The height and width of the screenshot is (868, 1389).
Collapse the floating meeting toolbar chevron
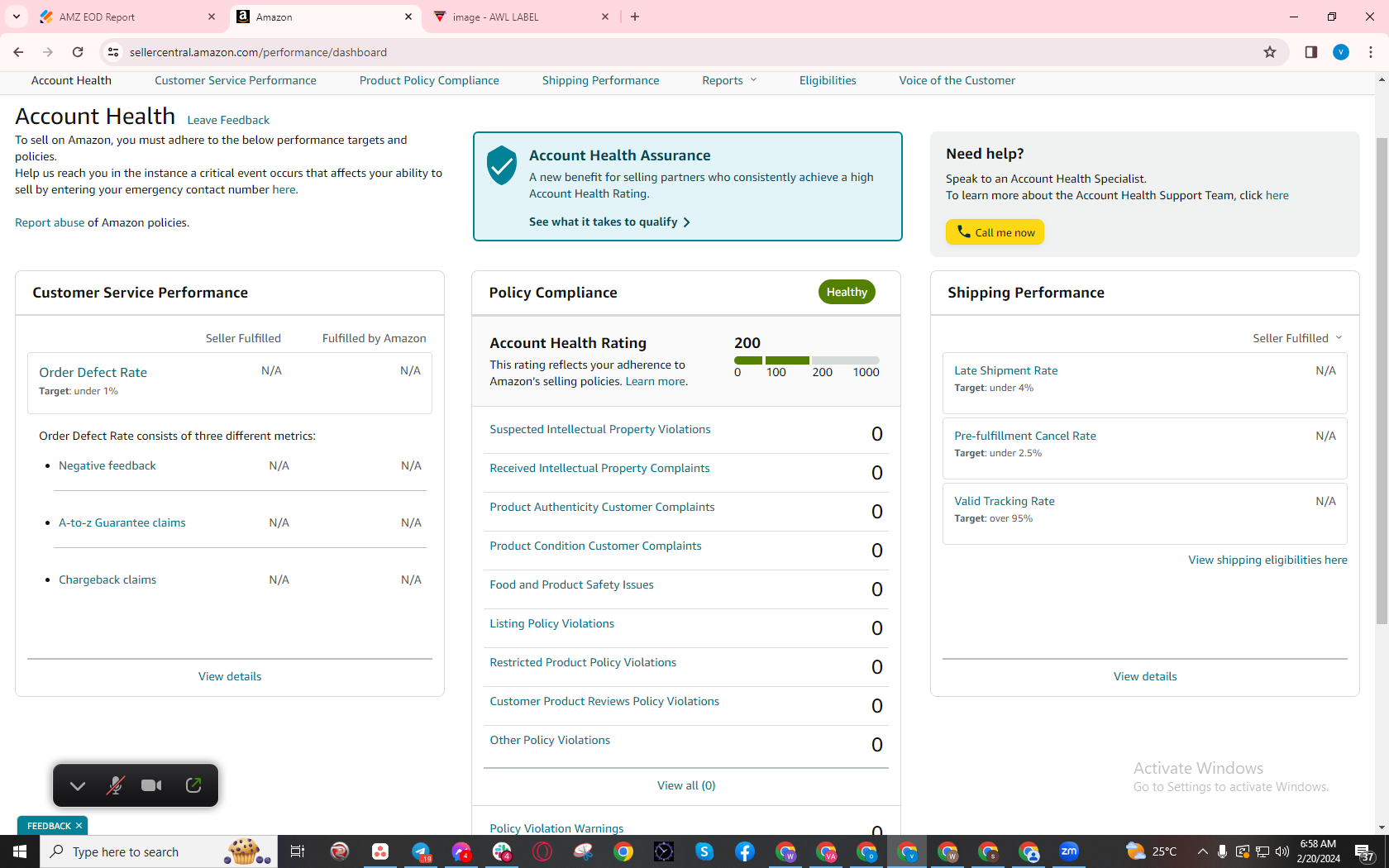click(78, 785)
